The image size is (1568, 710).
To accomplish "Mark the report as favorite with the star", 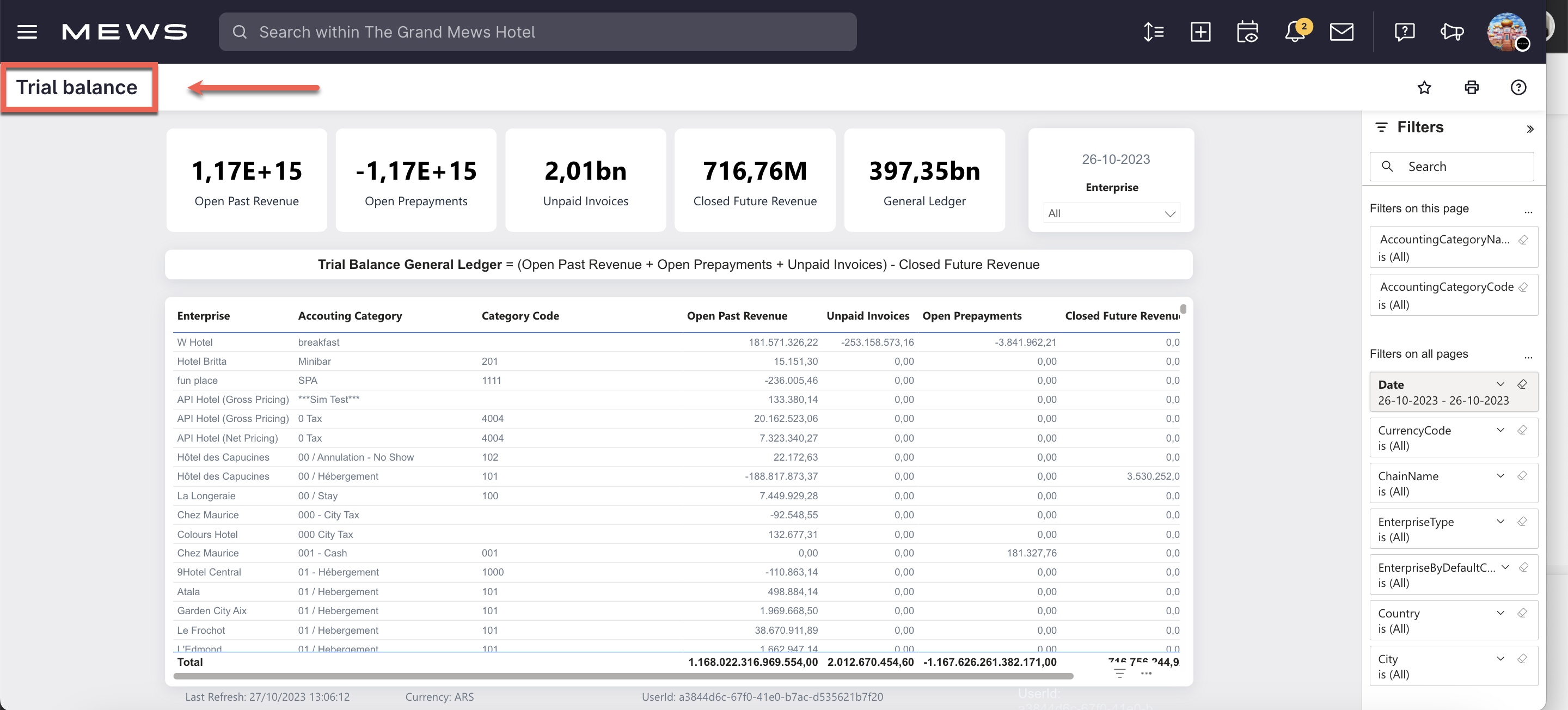I will click(1424, 87).
